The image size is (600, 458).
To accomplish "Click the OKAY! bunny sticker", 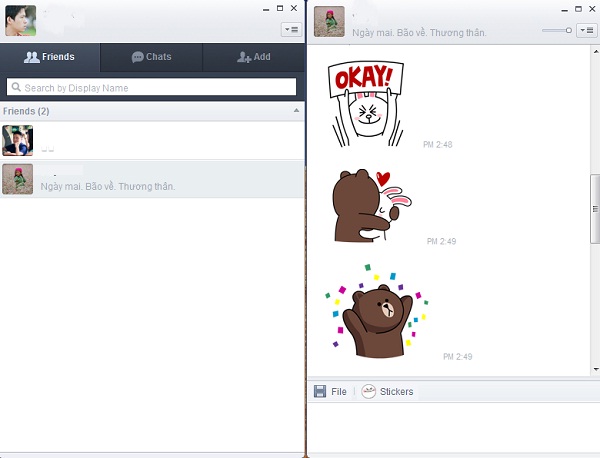I will tap(366, 104).
